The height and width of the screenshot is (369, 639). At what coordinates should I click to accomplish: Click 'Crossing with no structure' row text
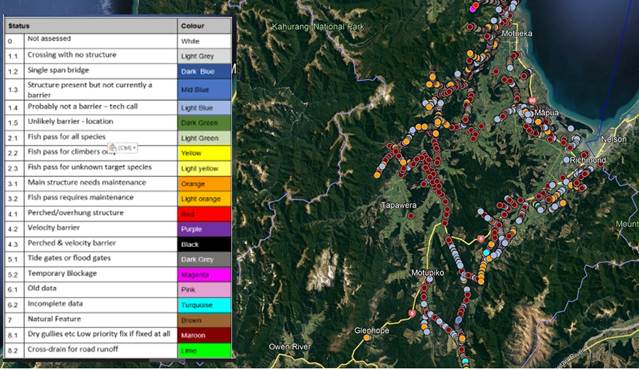point(72,55)
